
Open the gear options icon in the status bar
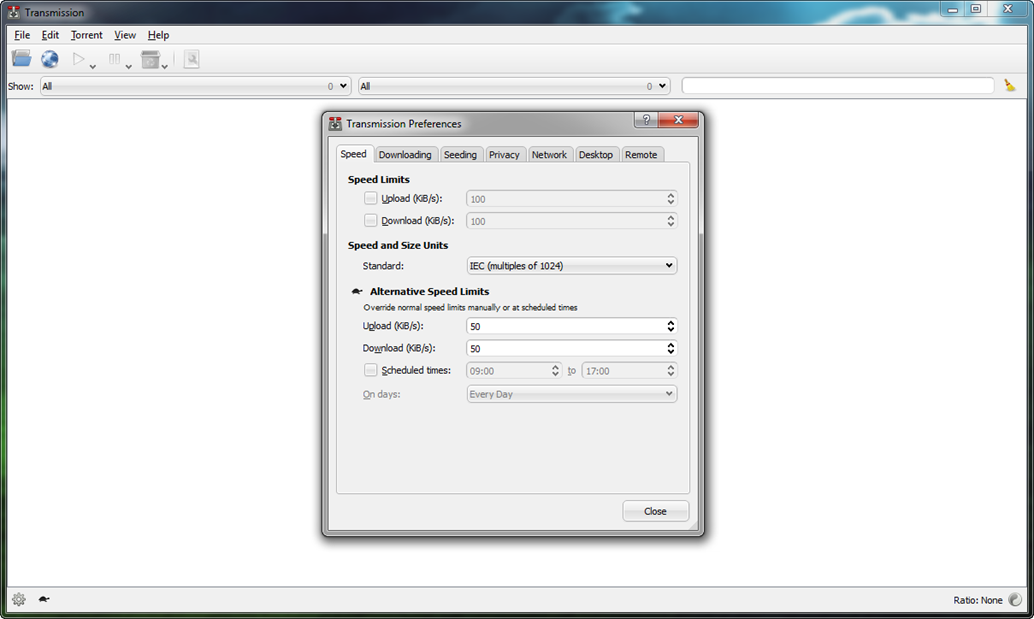pos(18,599)
